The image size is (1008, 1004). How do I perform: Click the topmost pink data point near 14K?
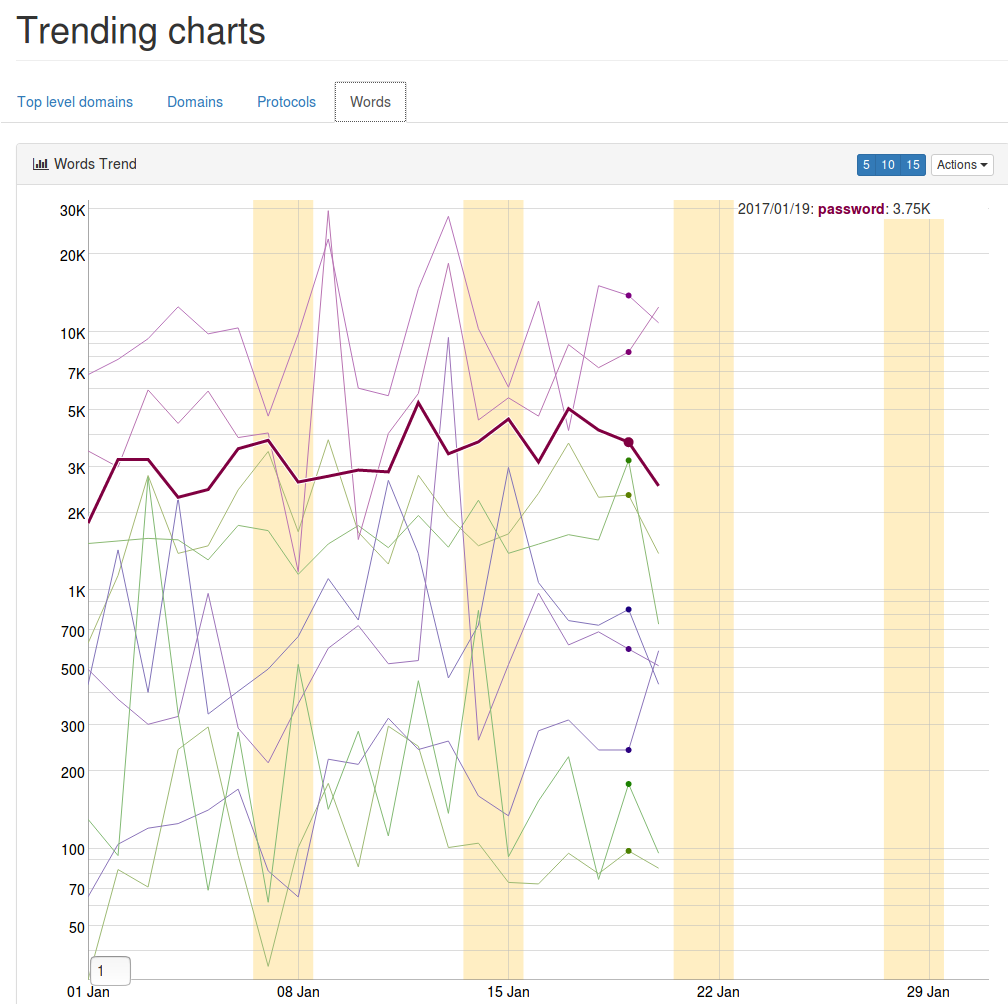point(628,296)
